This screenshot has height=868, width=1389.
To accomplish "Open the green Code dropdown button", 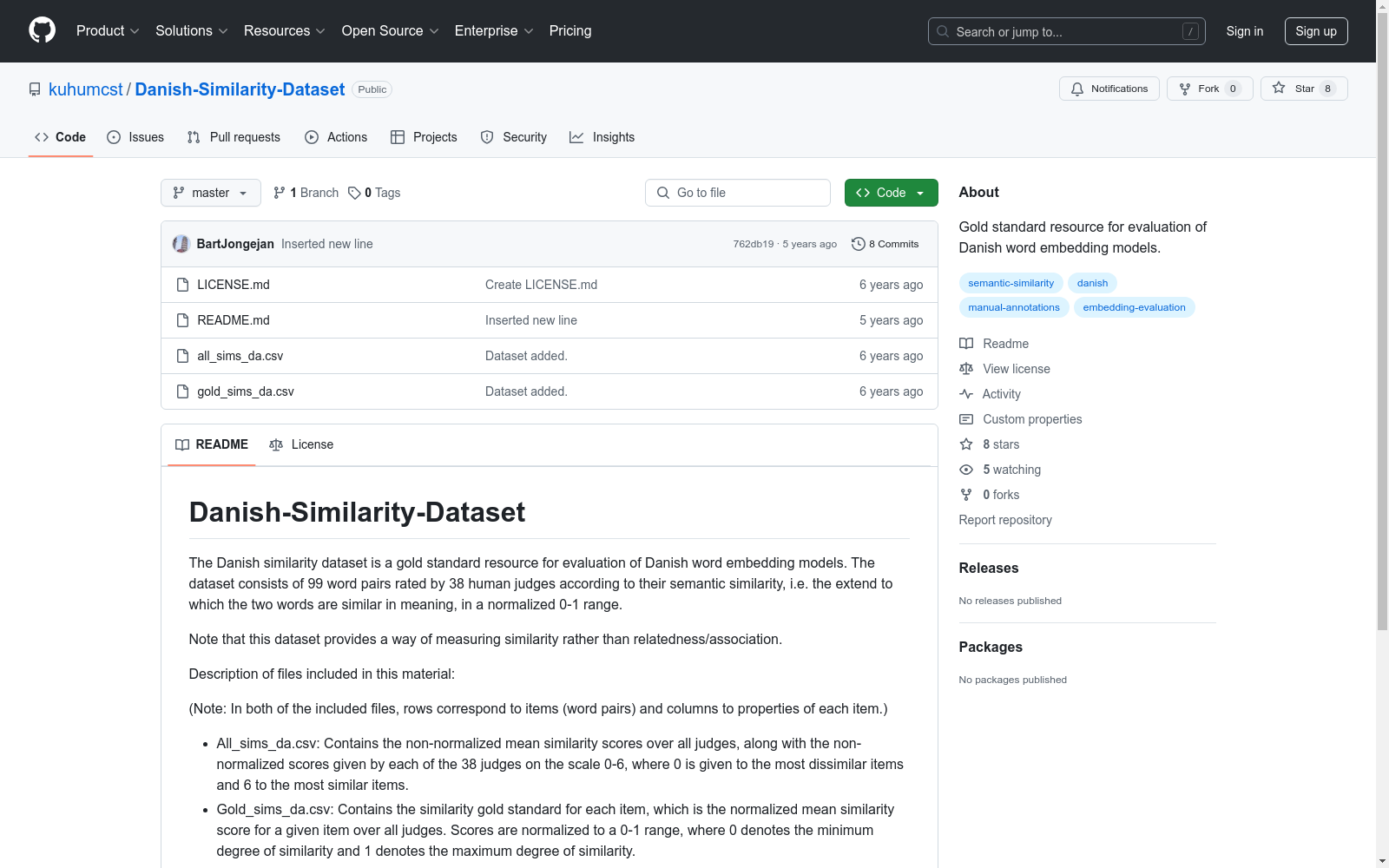I will (891, 193).
